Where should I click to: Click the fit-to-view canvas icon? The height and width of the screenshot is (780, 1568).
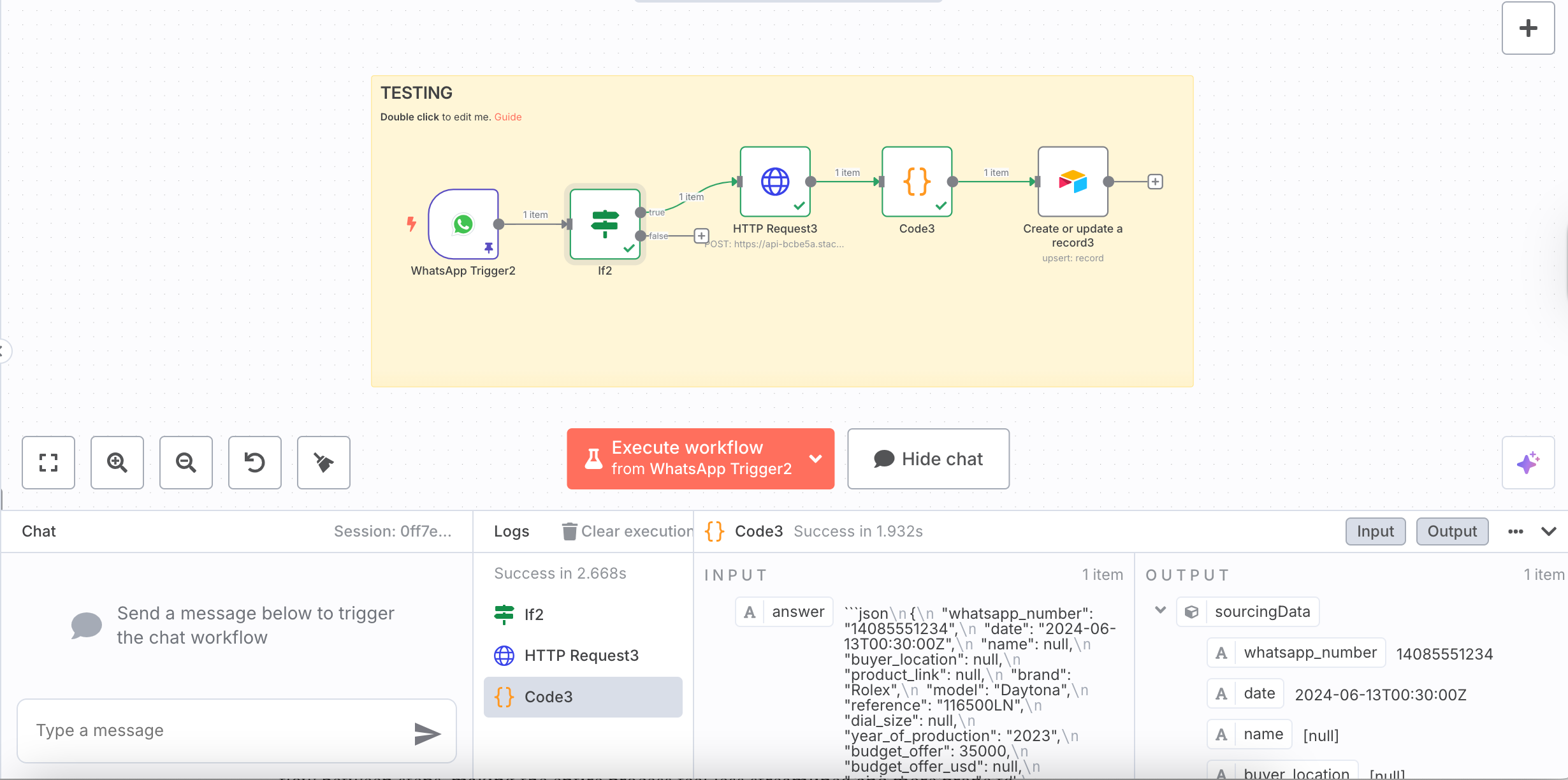48,463
